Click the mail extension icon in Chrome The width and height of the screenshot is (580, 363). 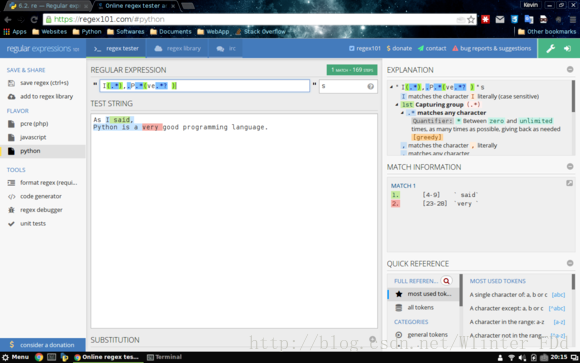click(x=500, y=20)
